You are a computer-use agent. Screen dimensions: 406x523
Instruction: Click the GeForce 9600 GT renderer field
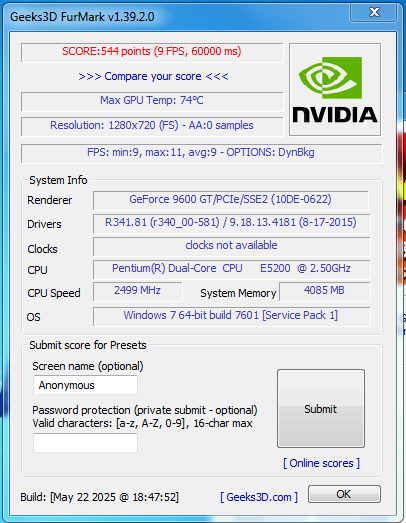231,200
